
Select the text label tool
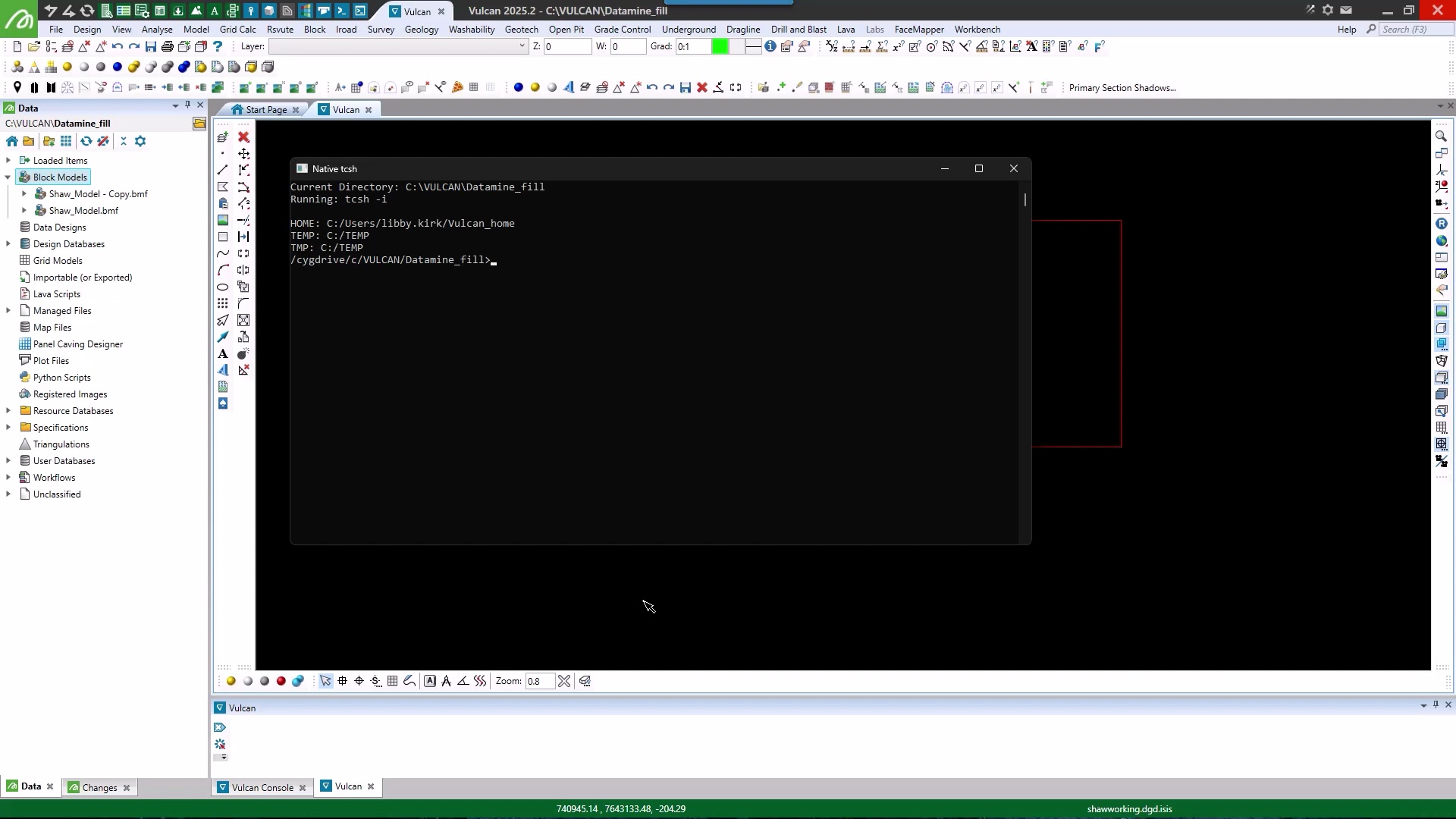pyautogui.click(x=223, y=354)
